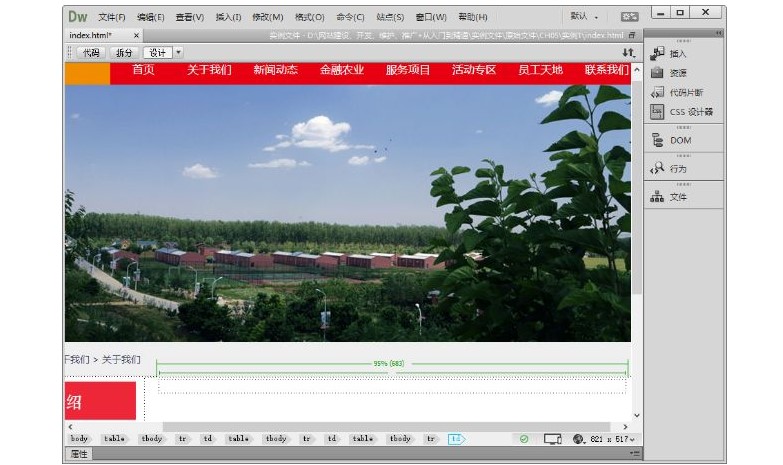Click the green checkmark status icon
This screenshot has height=465, width=783.
click(x=524, y=439)
